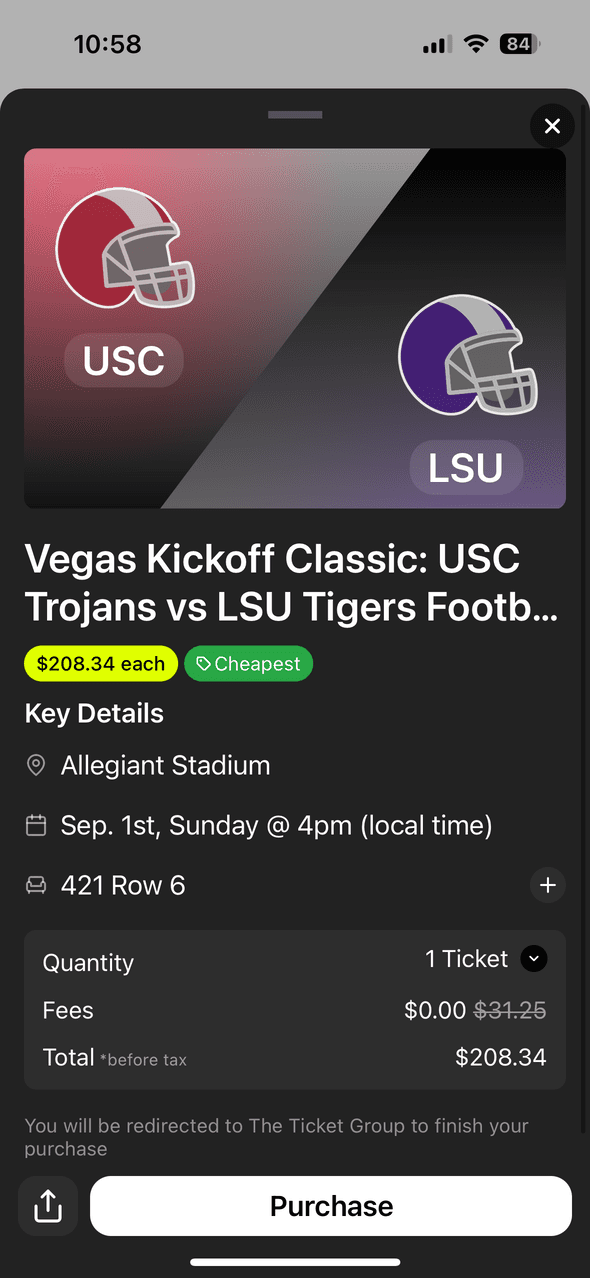The height and width of the screenshot is (1278, 590).
Task: Tap the $208.34 each price tag
Action: click(101, 664)
